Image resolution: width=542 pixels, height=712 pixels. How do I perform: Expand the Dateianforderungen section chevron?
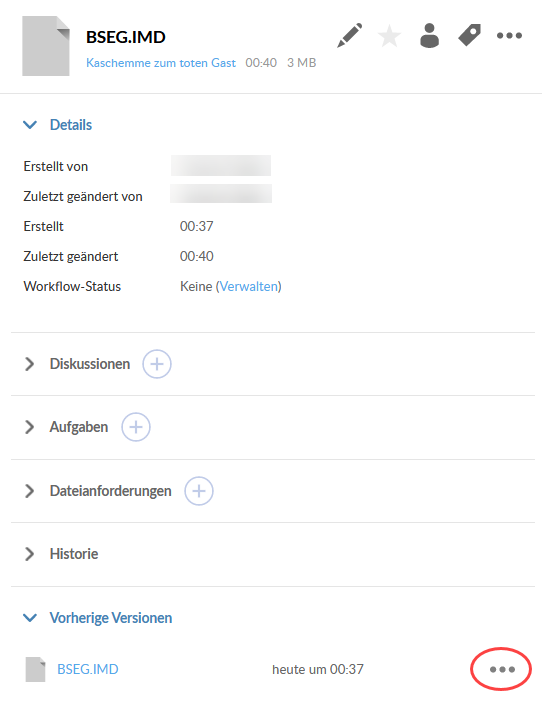click(x=30, y=491)
